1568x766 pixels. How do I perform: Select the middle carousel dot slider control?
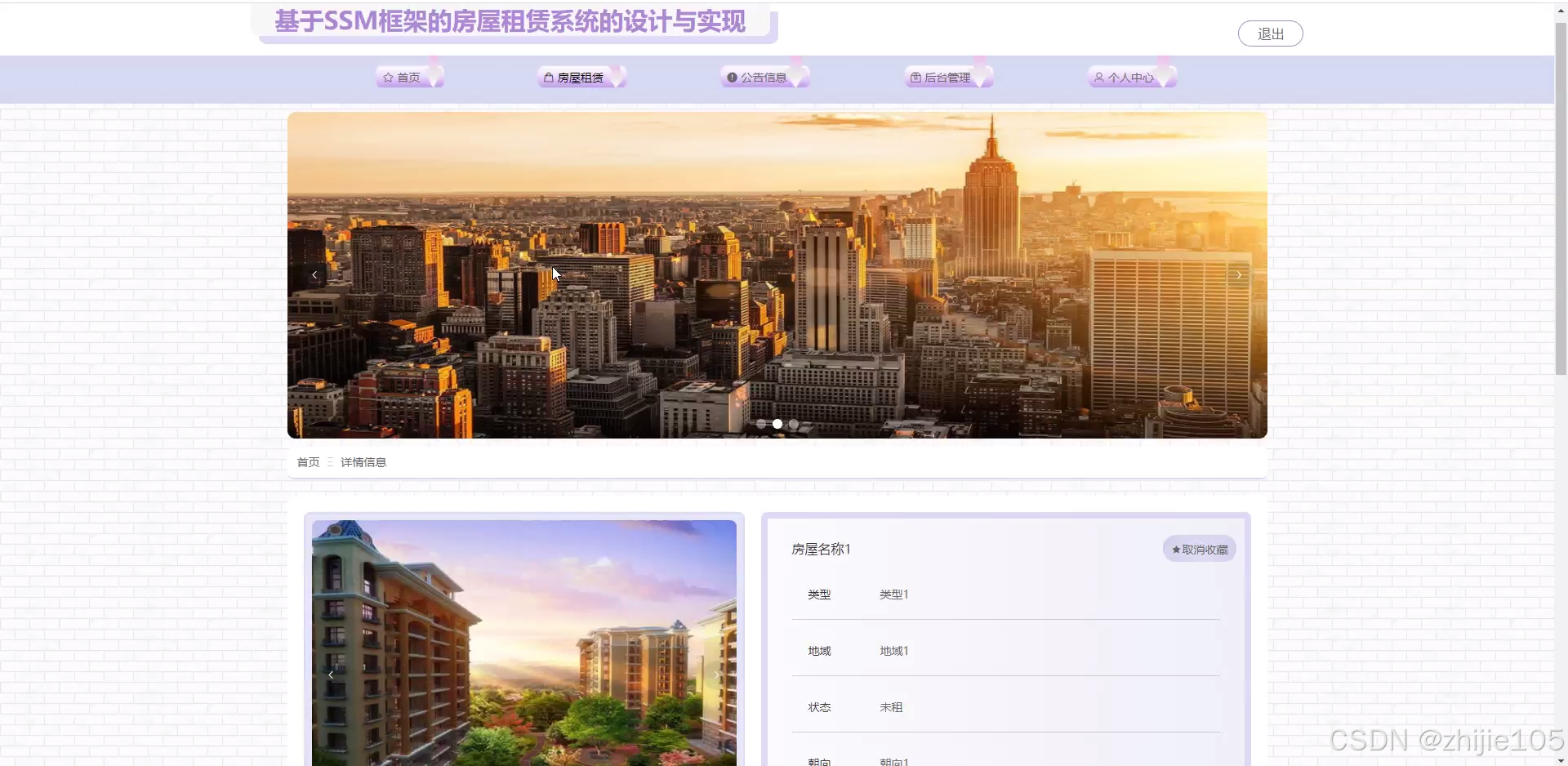click(x=777, y=424)
